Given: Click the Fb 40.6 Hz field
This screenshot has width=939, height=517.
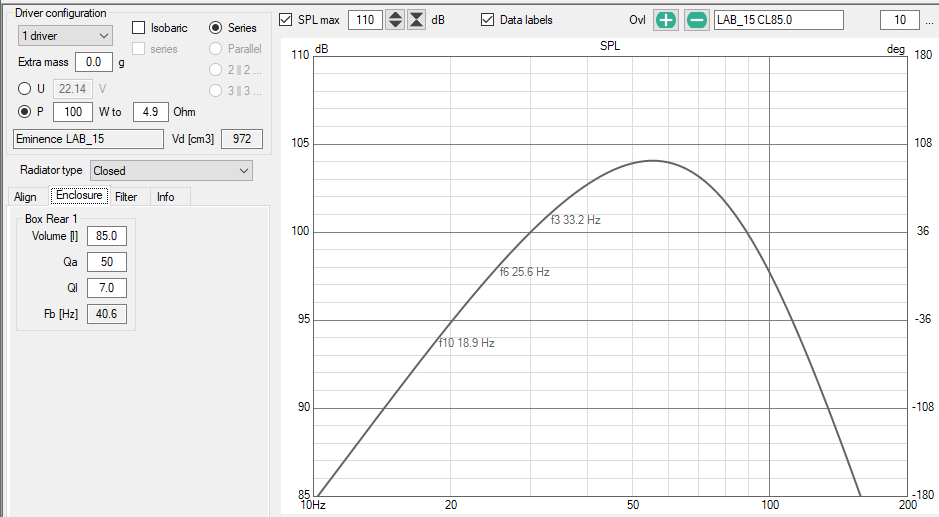Looking at the screenshot, I should (107, 314).
